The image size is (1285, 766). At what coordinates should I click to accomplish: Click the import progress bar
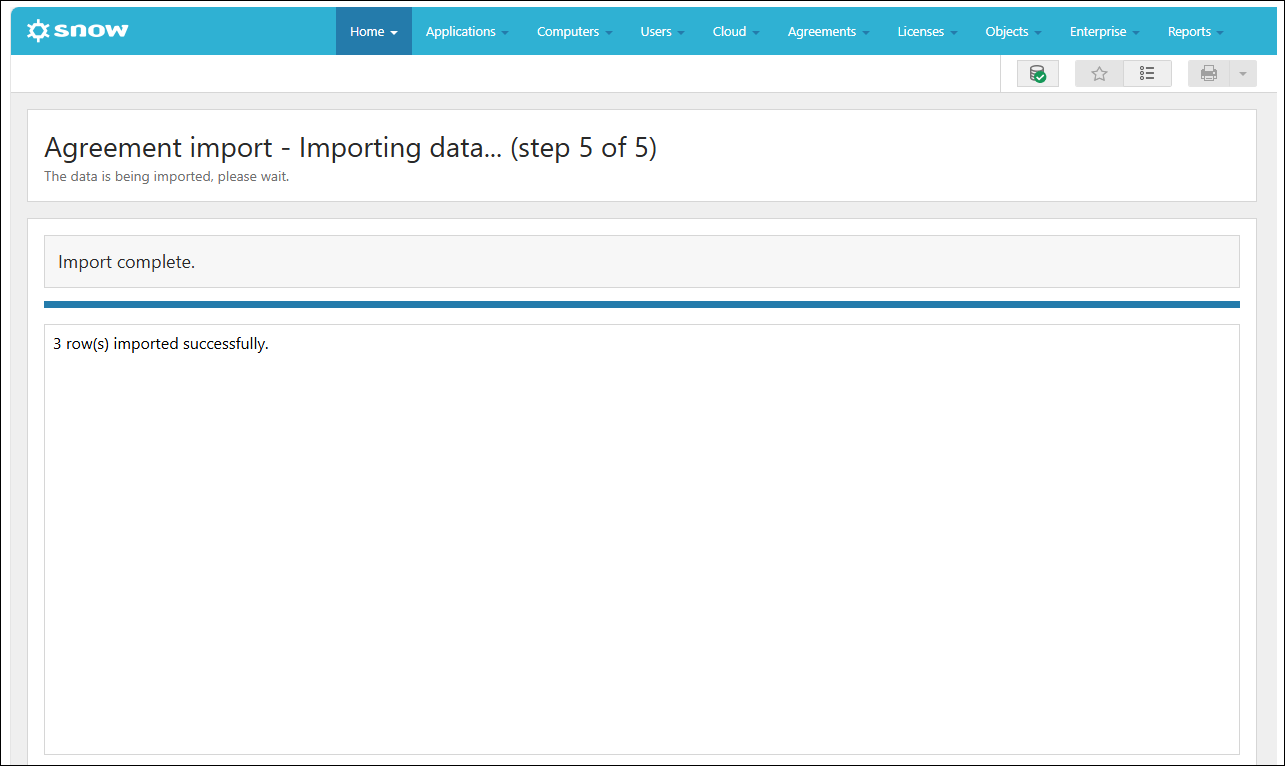tap(642, 304)
